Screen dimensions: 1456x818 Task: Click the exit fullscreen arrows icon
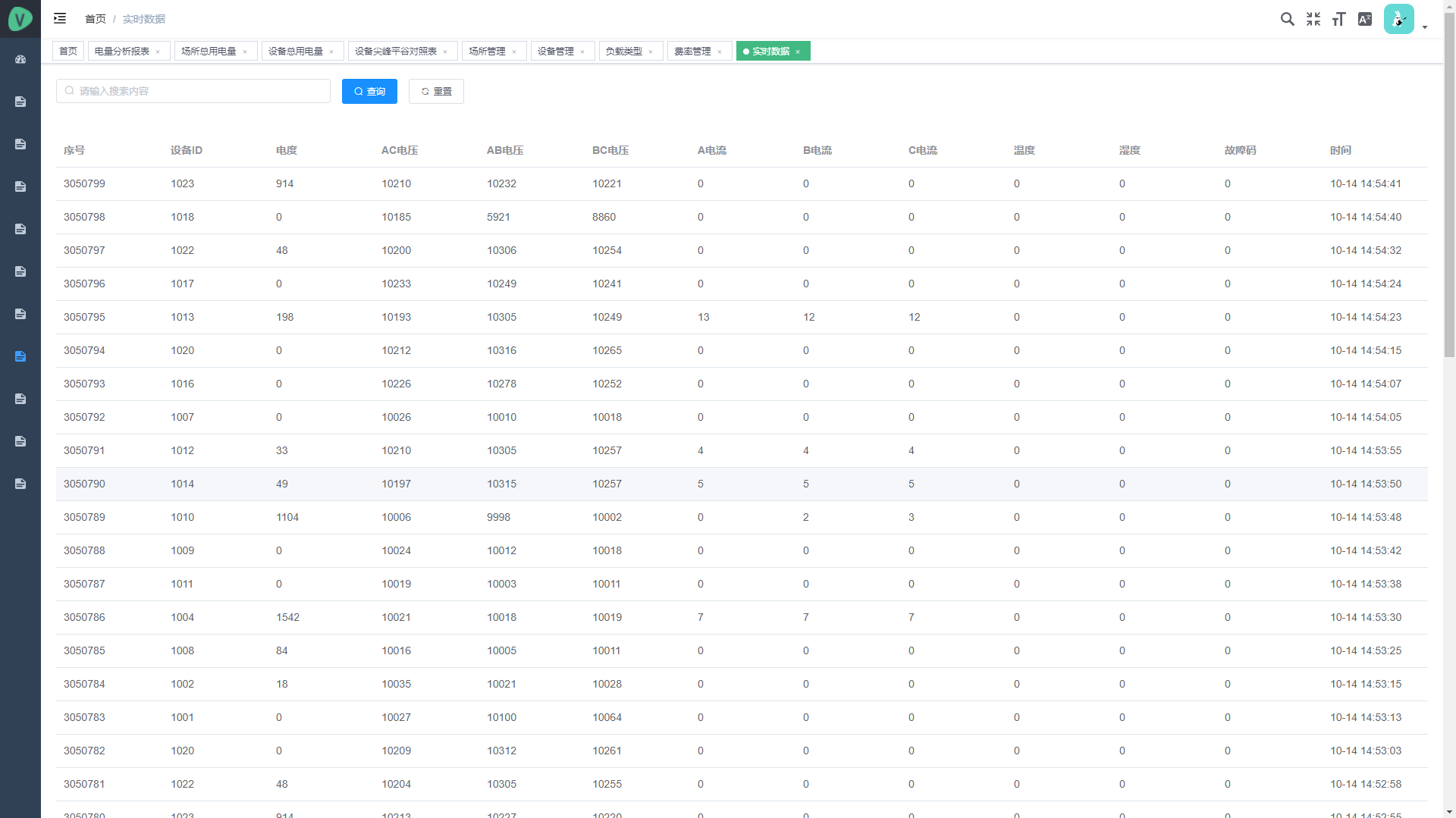pyautogui.click(x=1313, y=19)
